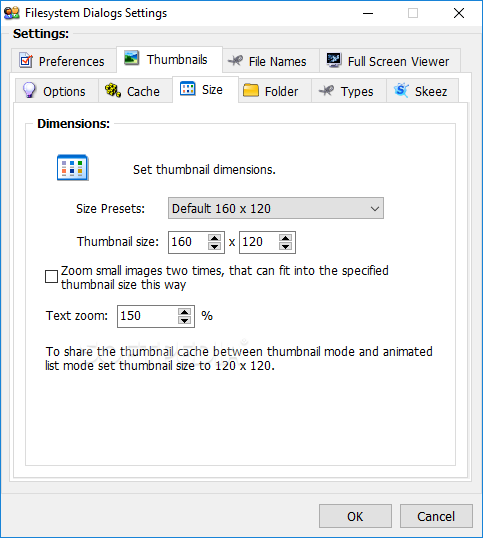The height and width of the screenshot is (538, 483).
Task: Click the Size grid icon on tab
Action: coord(188,89)
